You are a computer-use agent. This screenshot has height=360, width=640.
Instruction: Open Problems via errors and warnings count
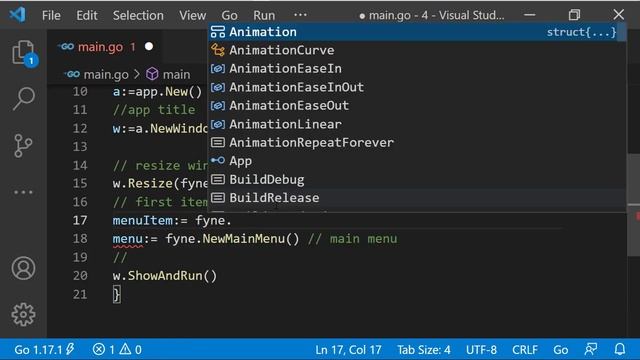(x=117, y=350)
